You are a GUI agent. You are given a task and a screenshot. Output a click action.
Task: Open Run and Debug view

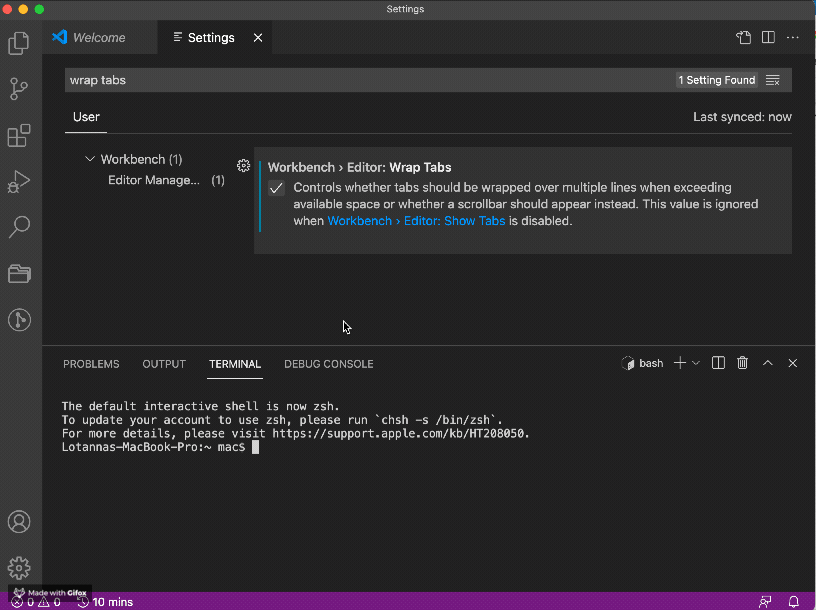(x=19, y=181)
